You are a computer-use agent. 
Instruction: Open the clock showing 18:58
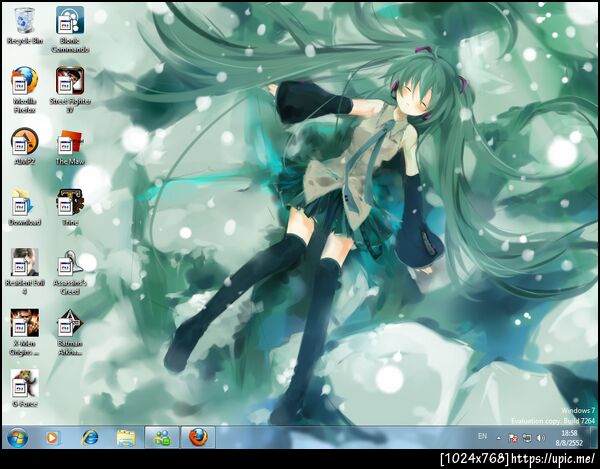pyautogui.click(x=569, y=438)
